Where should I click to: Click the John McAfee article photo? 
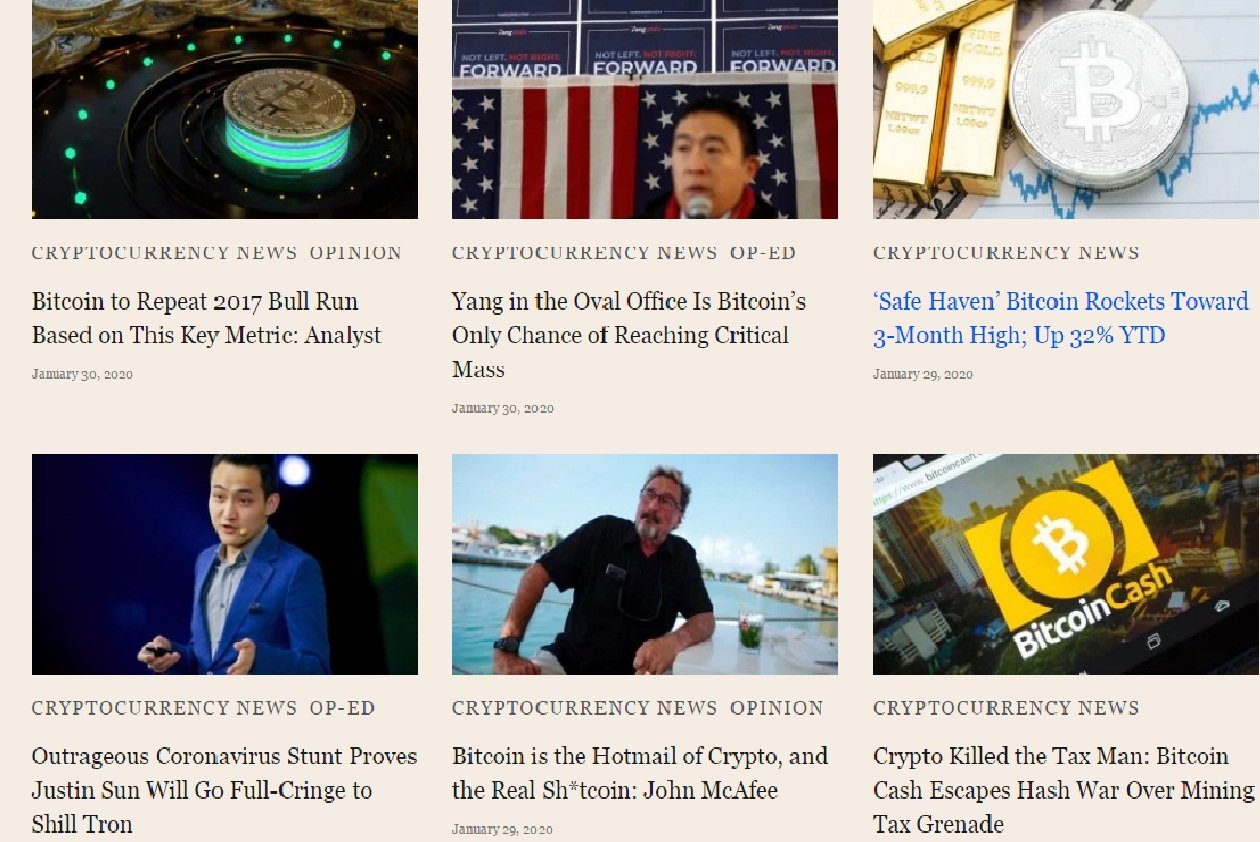point(645,565)
